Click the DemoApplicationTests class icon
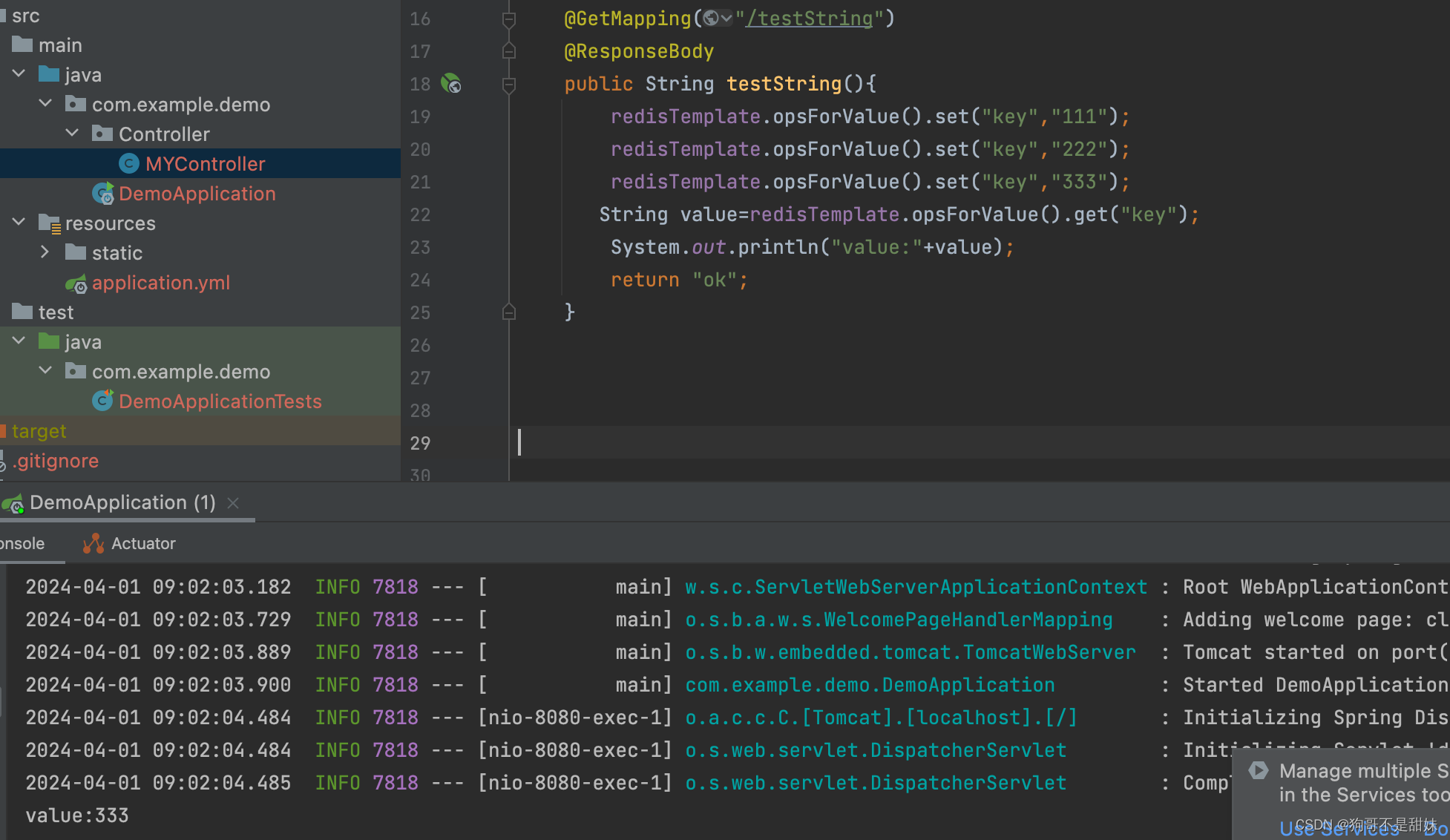The height and width of the screenshot is (840, 1450). coord(103,401)
